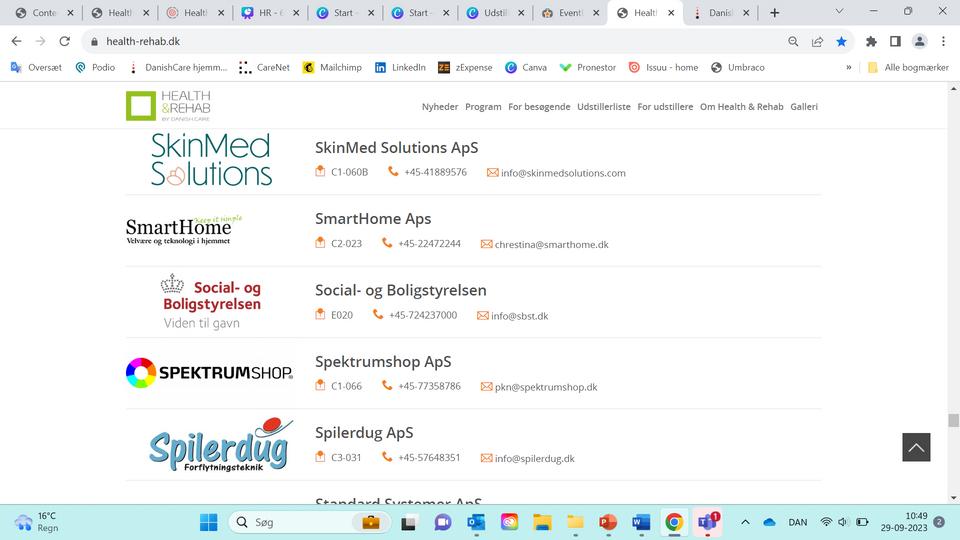Viewport: 960px width, 540px height.
Task: Open the Chrome side panel icon
Action: [895, 41]
